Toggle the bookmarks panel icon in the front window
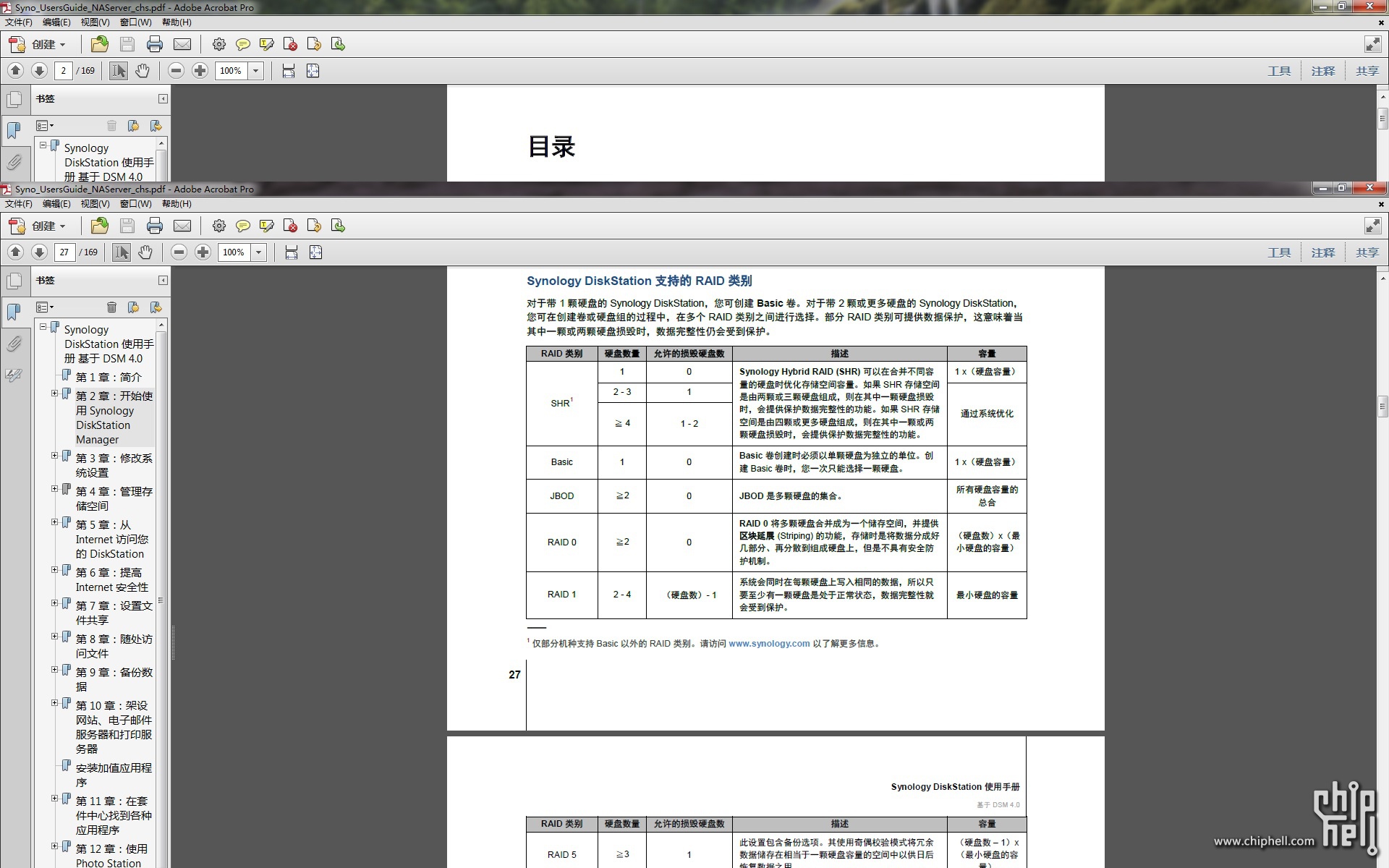 pos(14,312)
